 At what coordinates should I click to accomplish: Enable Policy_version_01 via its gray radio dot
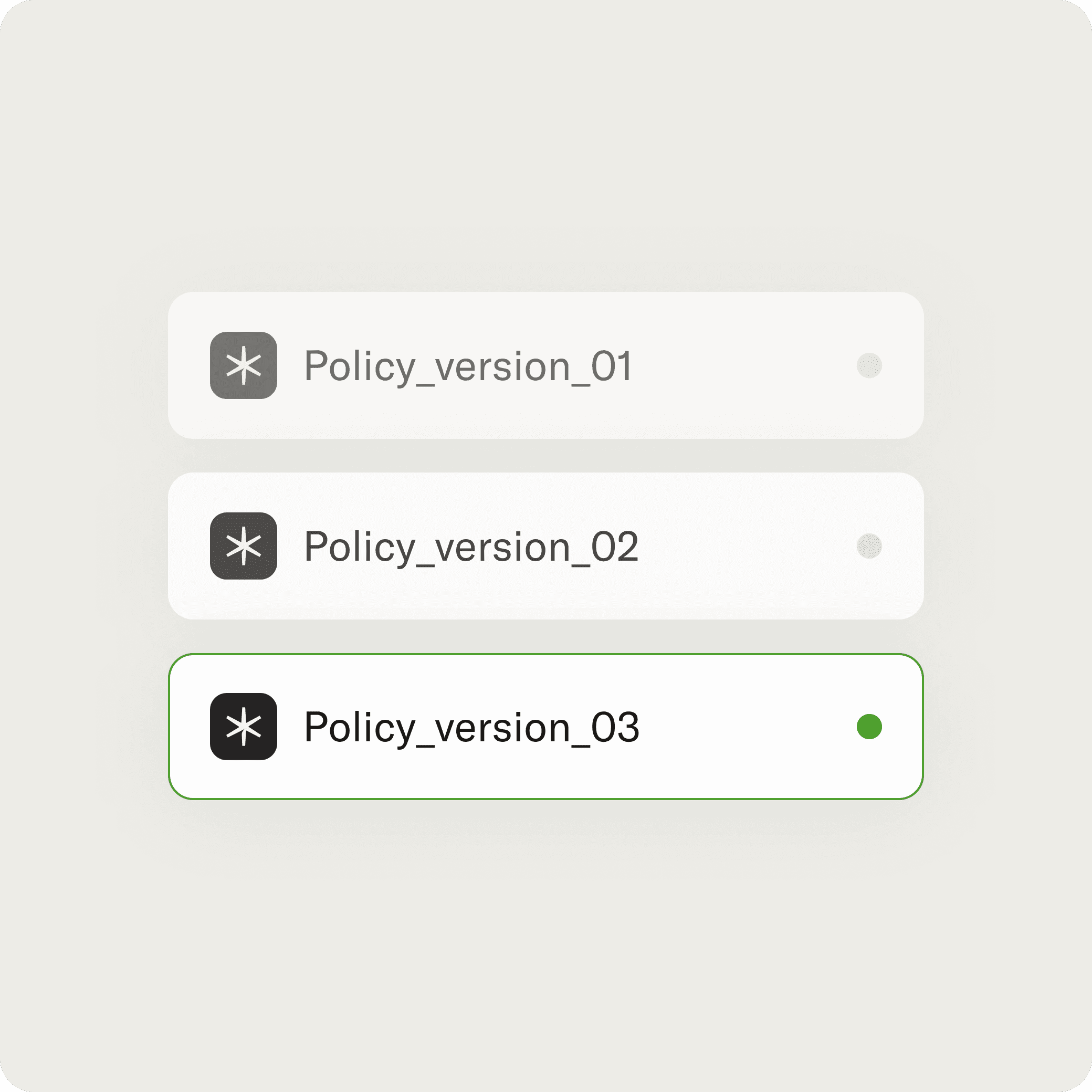point(869,365)
